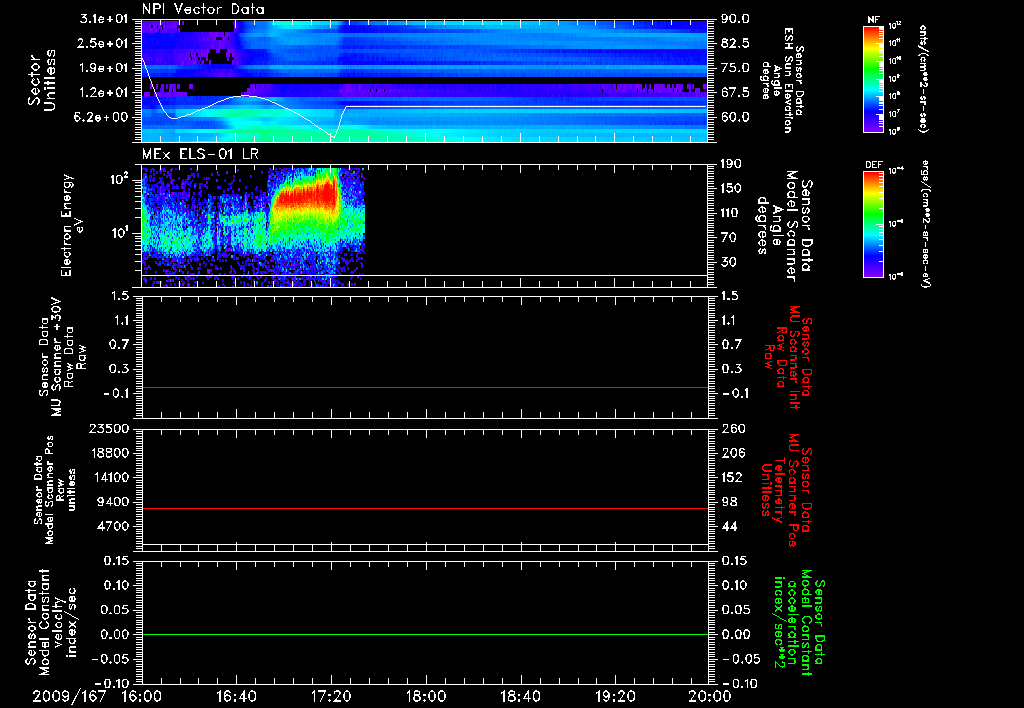Screen dimensions: 1024x708
Task: Click the red high-flux region in ELS spectrogram
Action: (306, 196)
